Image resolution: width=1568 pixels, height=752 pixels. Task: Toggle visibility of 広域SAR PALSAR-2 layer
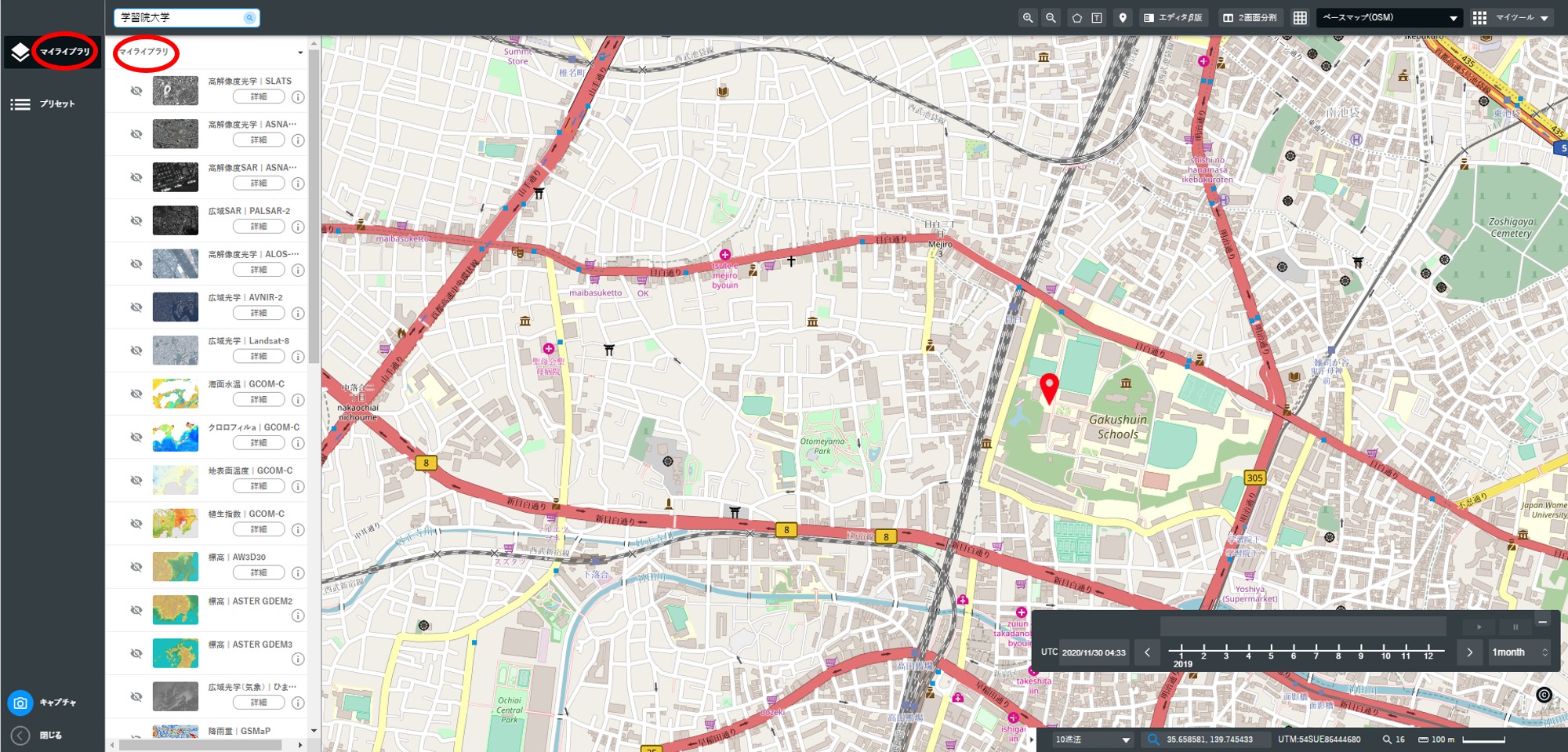[136, 220]
